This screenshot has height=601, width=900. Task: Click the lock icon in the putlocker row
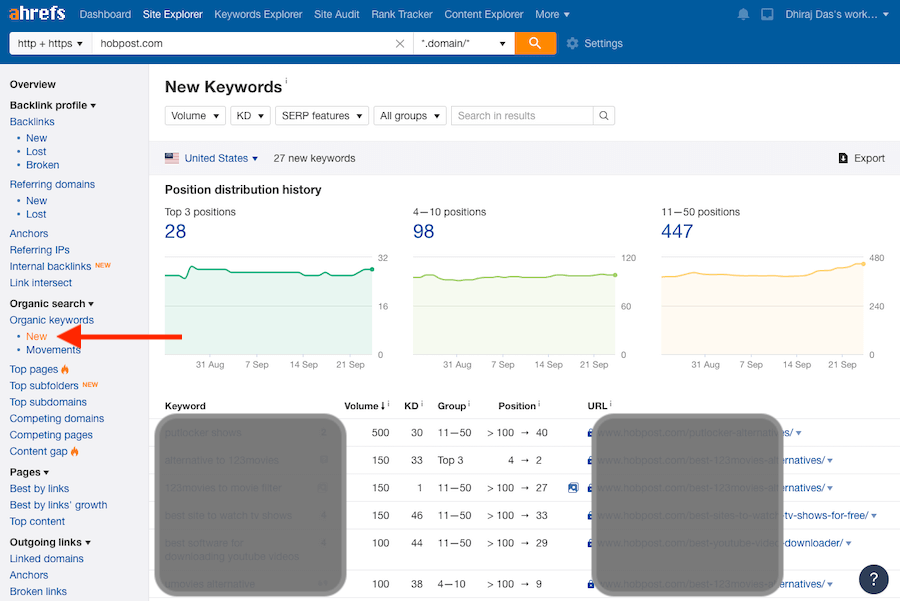pyautogui.click(x=589, y=433)
